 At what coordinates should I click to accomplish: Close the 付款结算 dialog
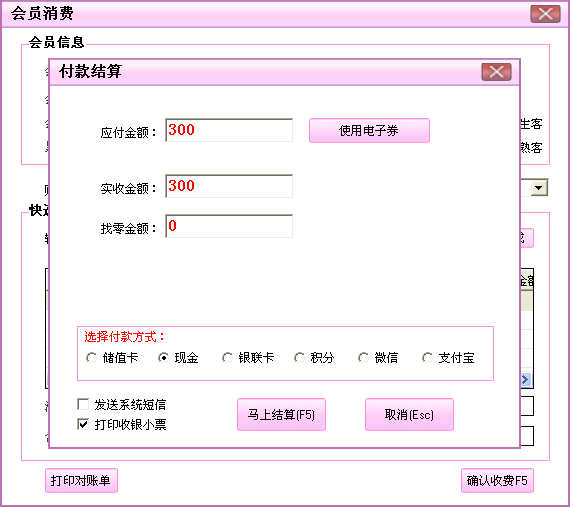[497, 72]
